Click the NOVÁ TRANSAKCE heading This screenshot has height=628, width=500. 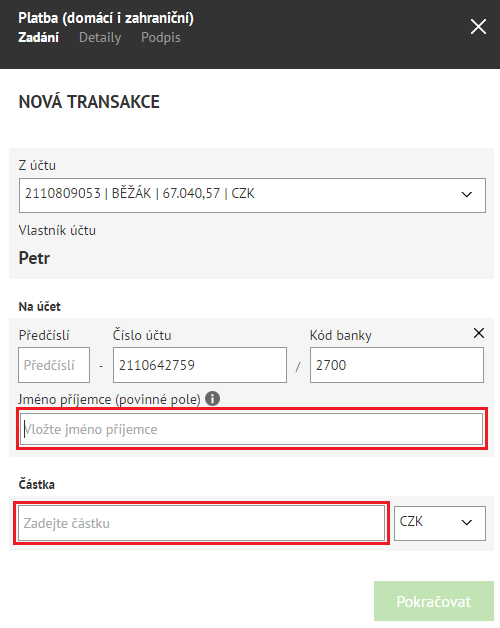[x=89, y=102]
